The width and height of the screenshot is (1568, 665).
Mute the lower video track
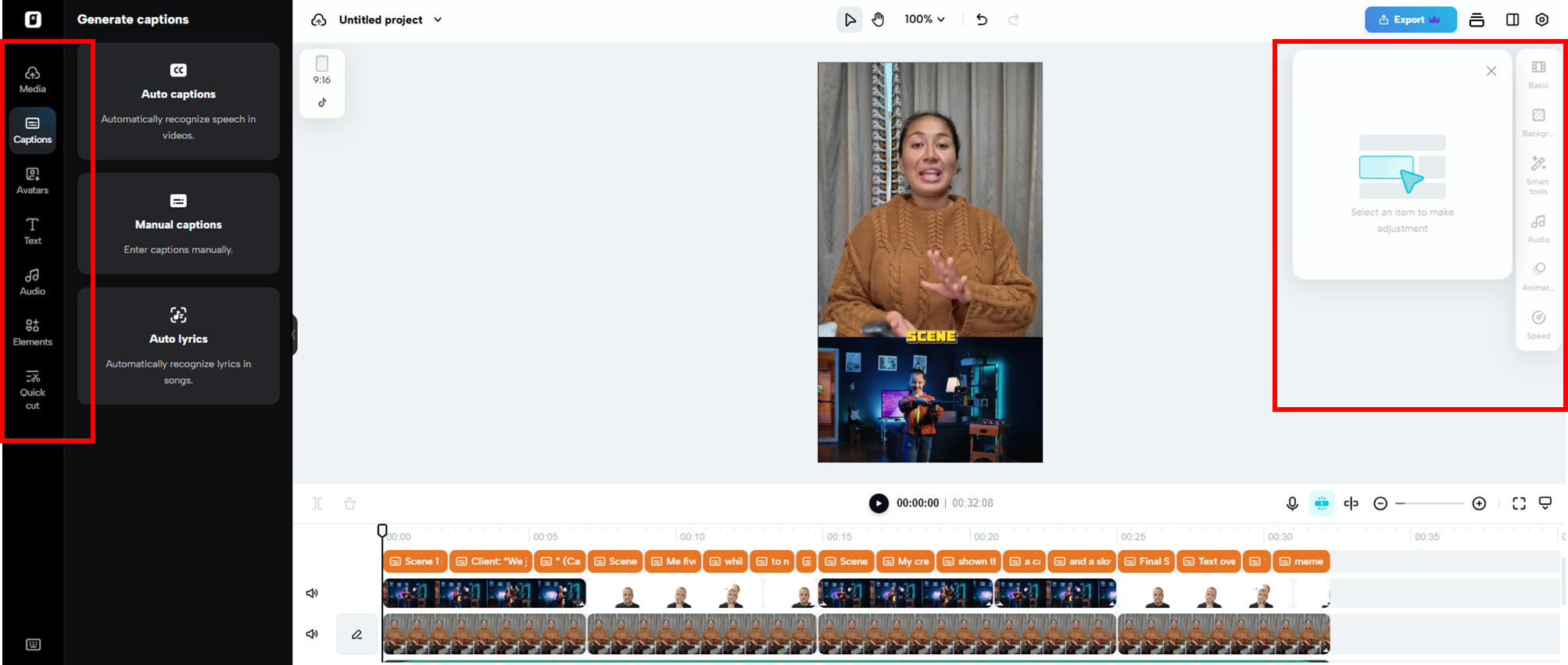[x=312, y=634]
